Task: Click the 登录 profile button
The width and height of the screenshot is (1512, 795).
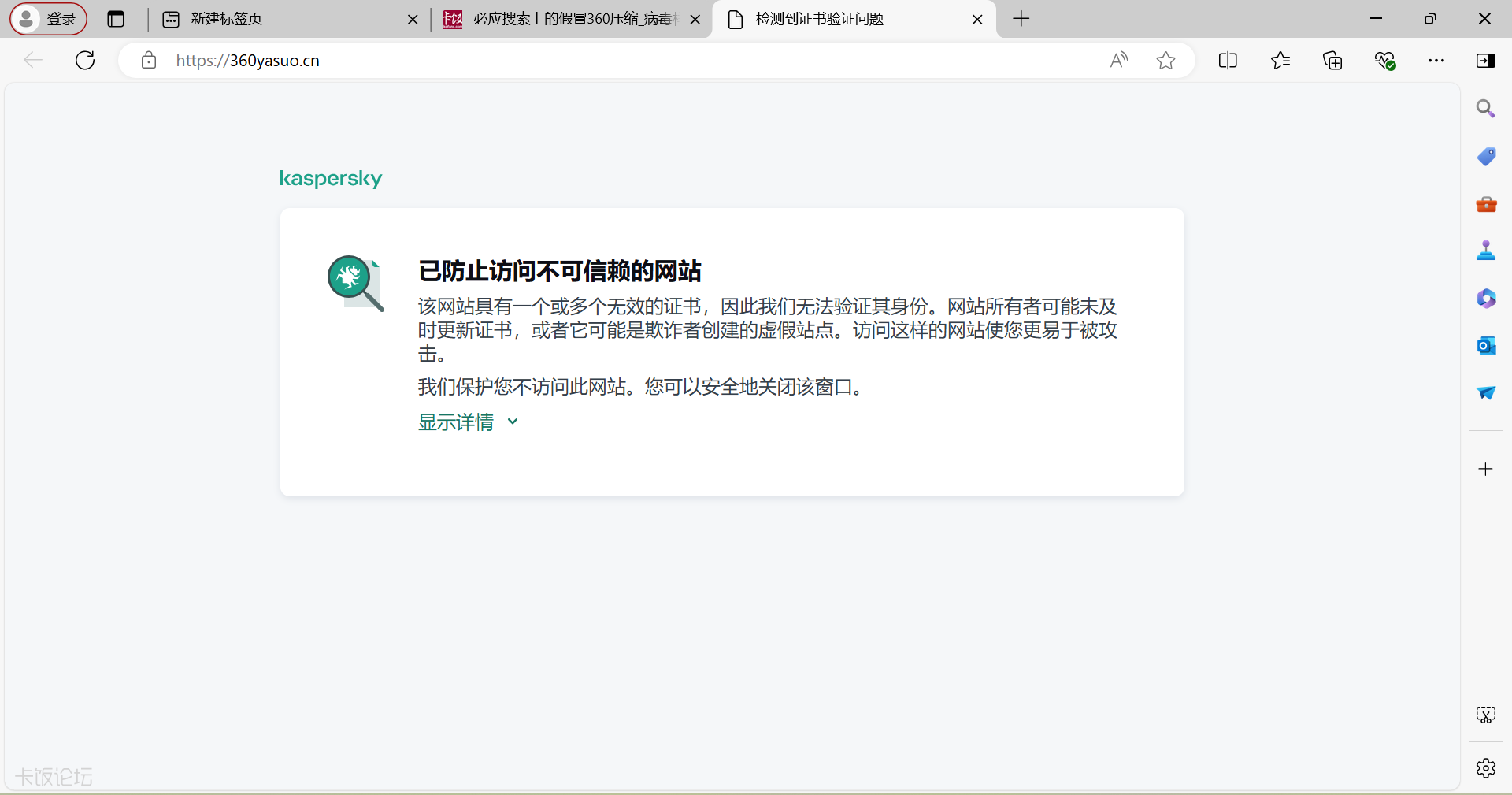Action: pos(49,19)
